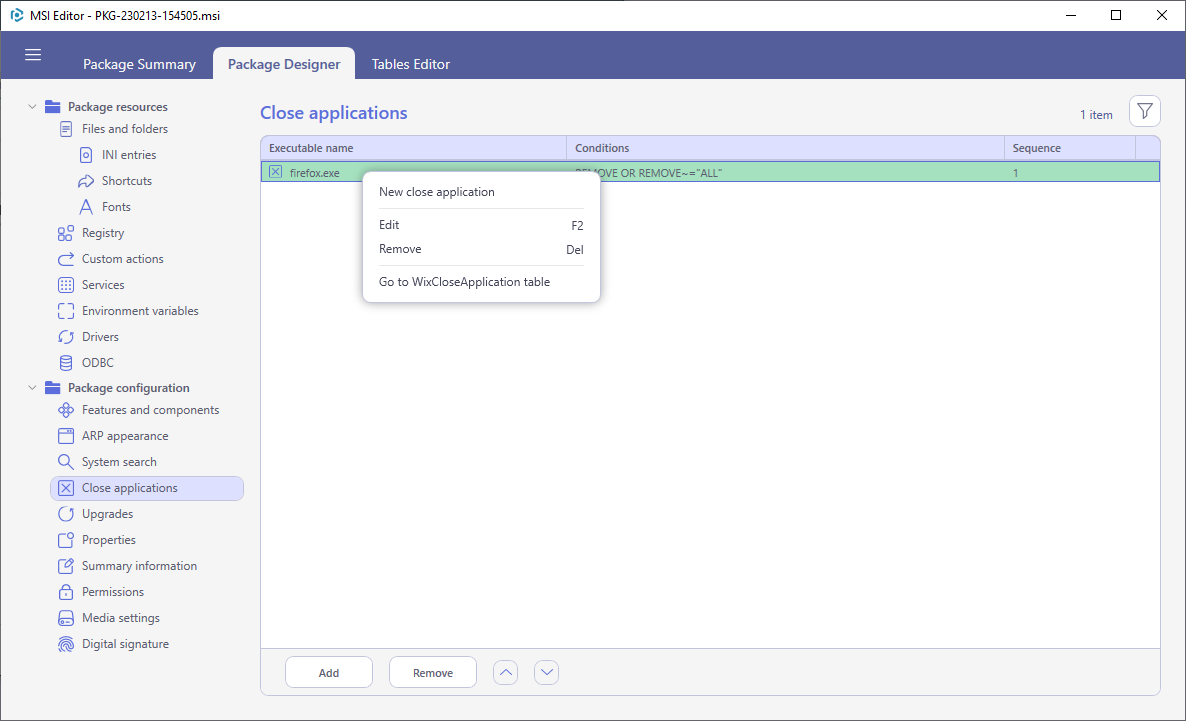The width and height of the screenshot is (1186, 721).
Task: Click the Environment variables bracket icon
Action: (66, 311)
